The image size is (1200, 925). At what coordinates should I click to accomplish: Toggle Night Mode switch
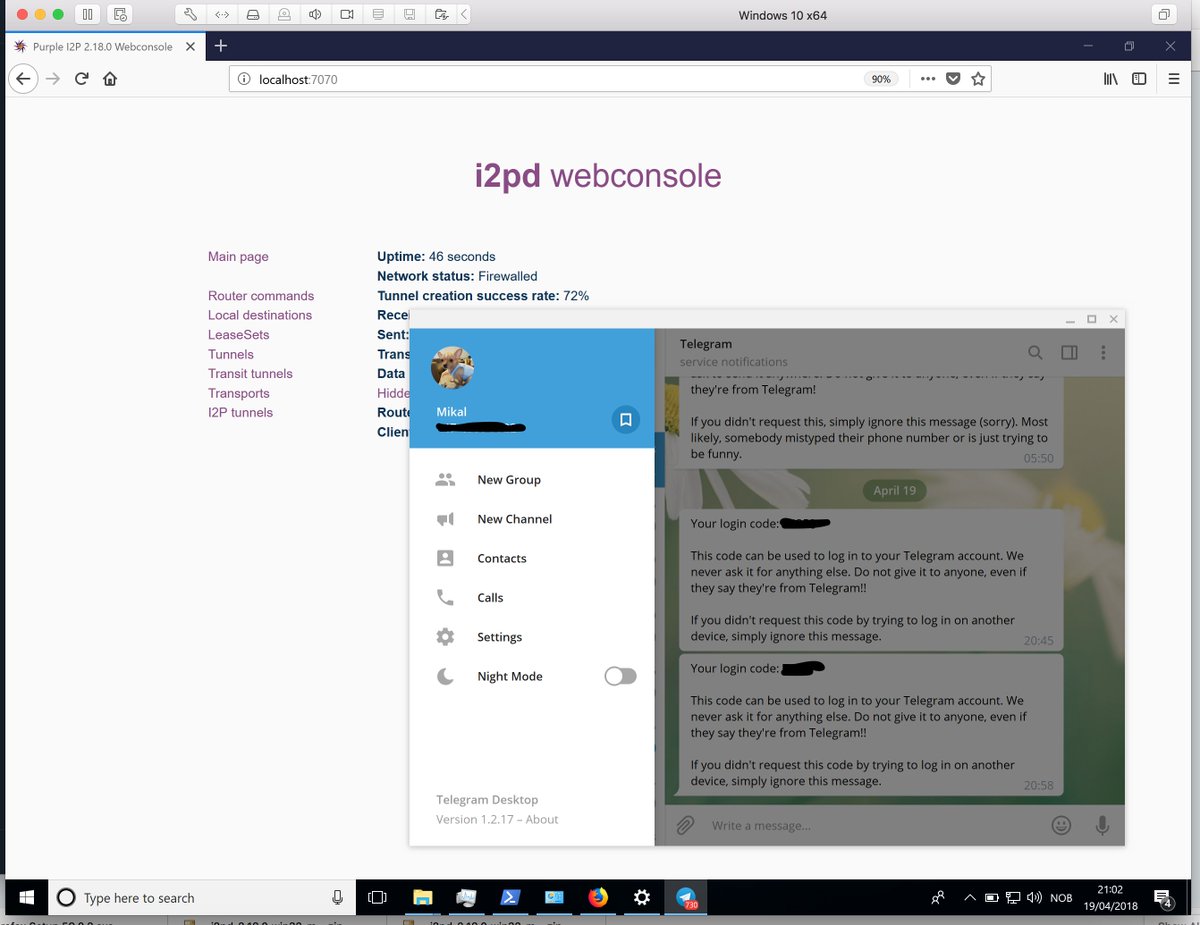(x=620, y=677)
